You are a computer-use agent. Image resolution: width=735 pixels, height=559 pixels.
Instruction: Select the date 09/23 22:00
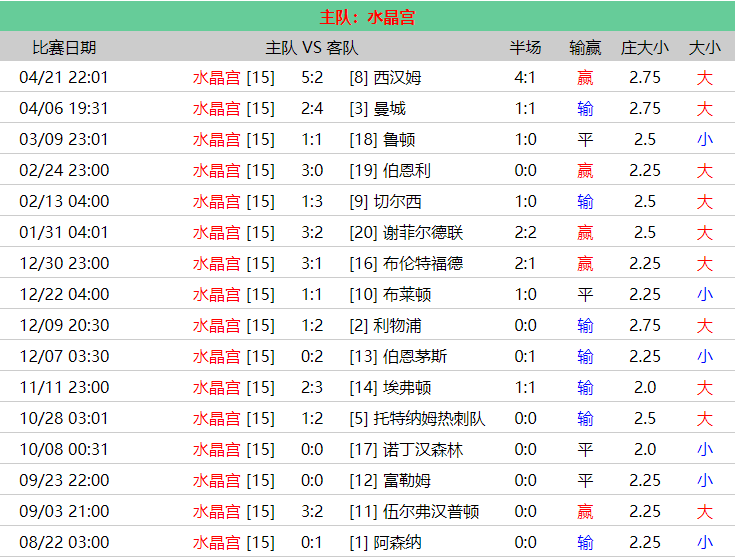64,480
